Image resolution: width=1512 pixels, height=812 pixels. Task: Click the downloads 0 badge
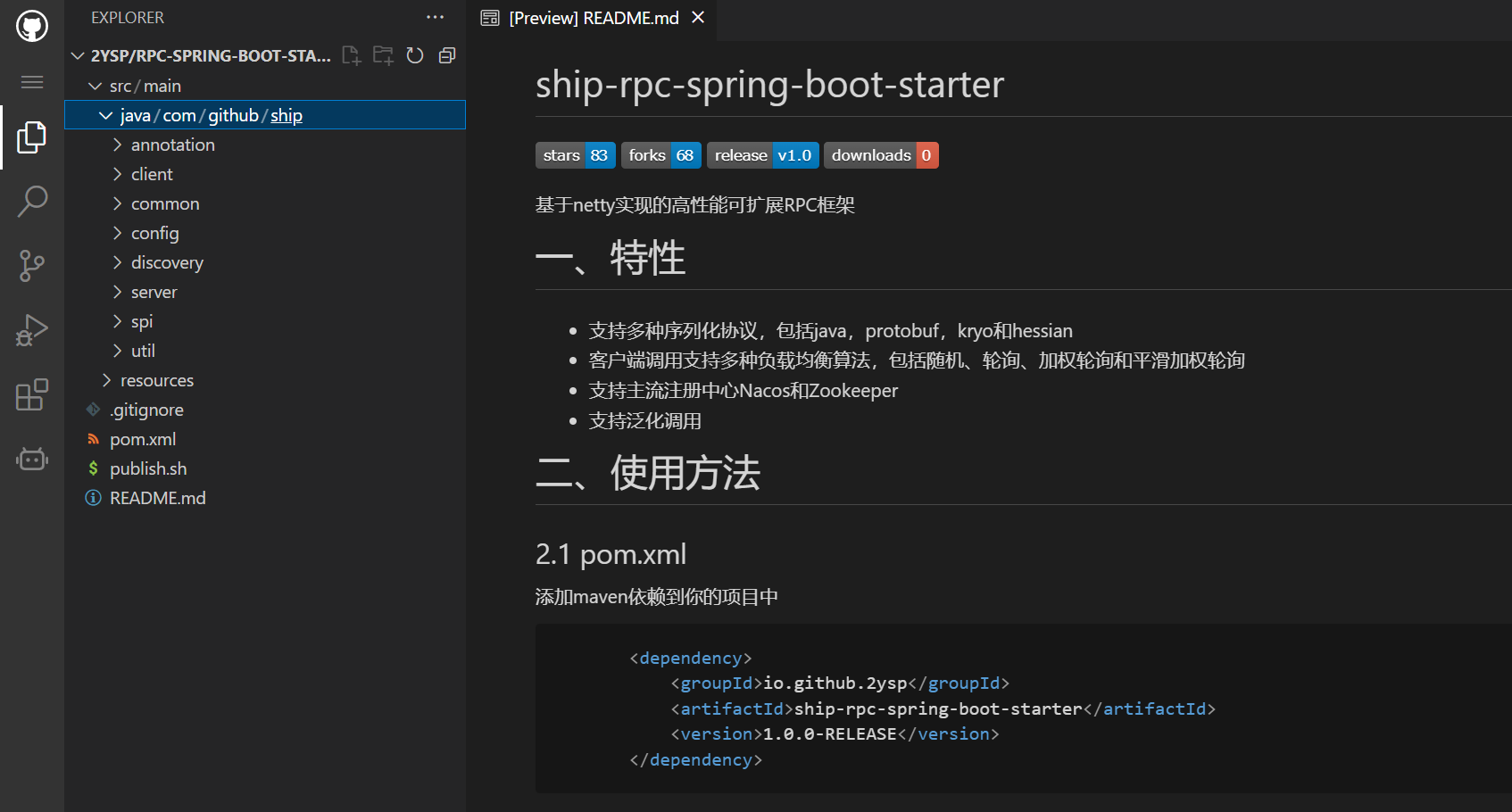point(881,155)
